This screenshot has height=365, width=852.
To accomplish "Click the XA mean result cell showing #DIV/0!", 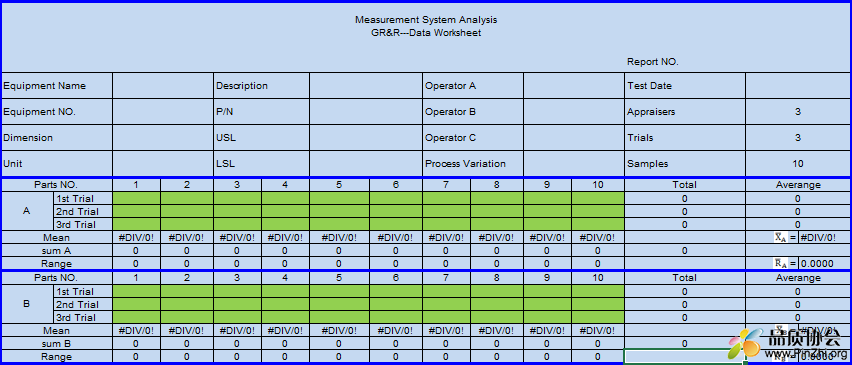I will pyautogui.click(x=824, y=237).
